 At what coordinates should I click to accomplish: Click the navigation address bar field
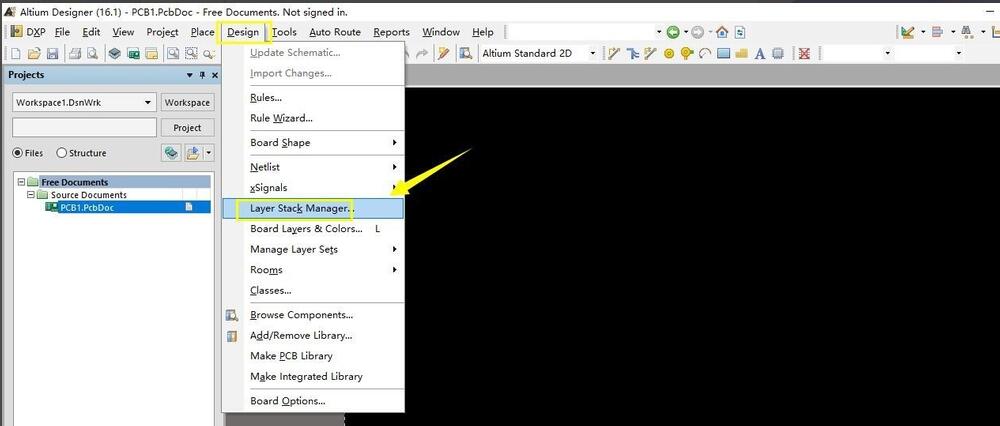[x=581, y=32]
